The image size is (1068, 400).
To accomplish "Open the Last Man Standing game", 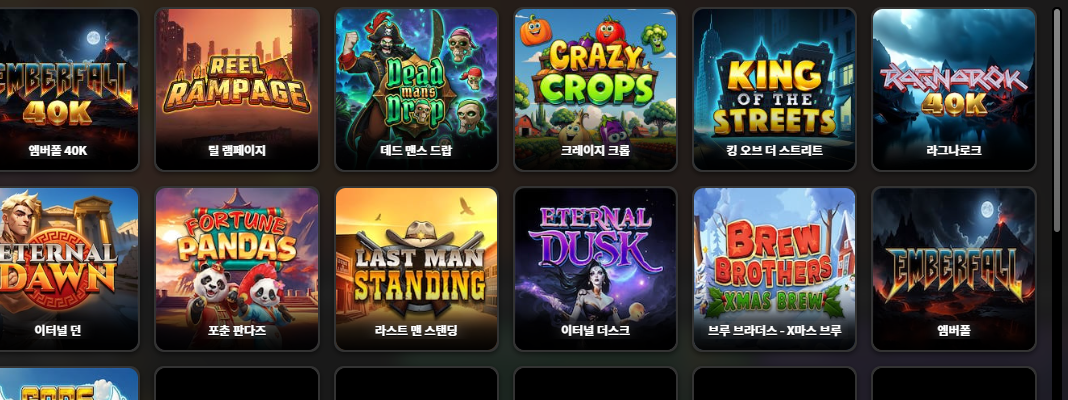I will [x=416, y=269].
